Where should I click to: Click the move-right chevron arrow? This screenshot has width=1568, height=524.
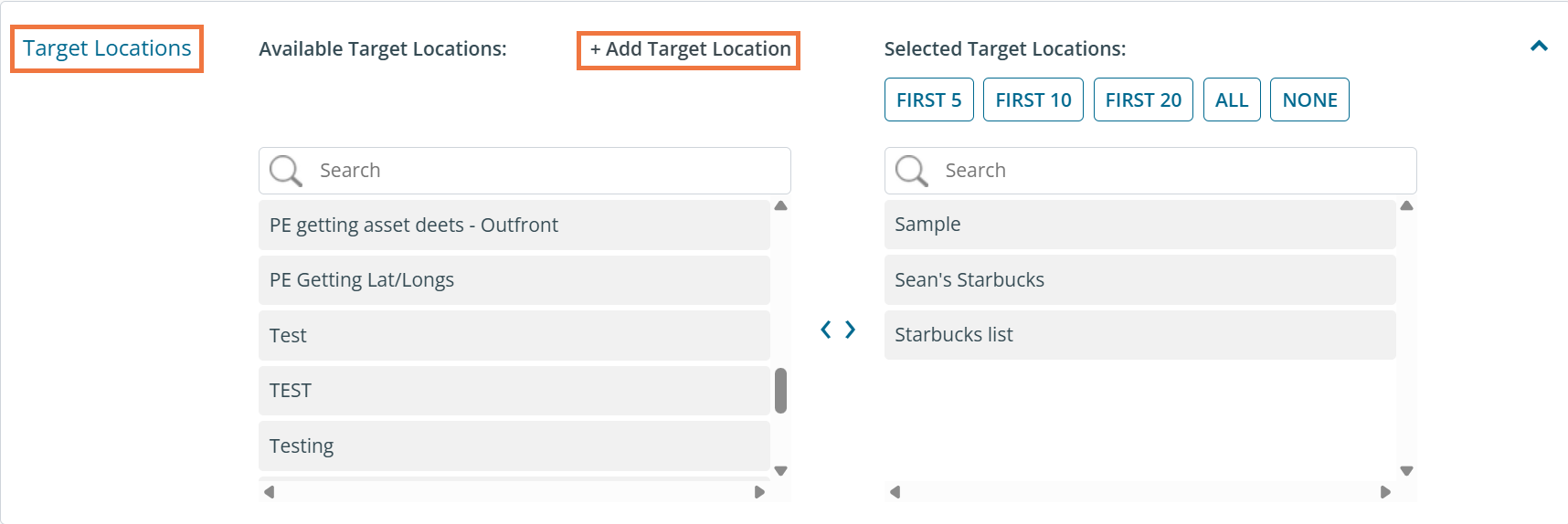[x=851, y=330]
